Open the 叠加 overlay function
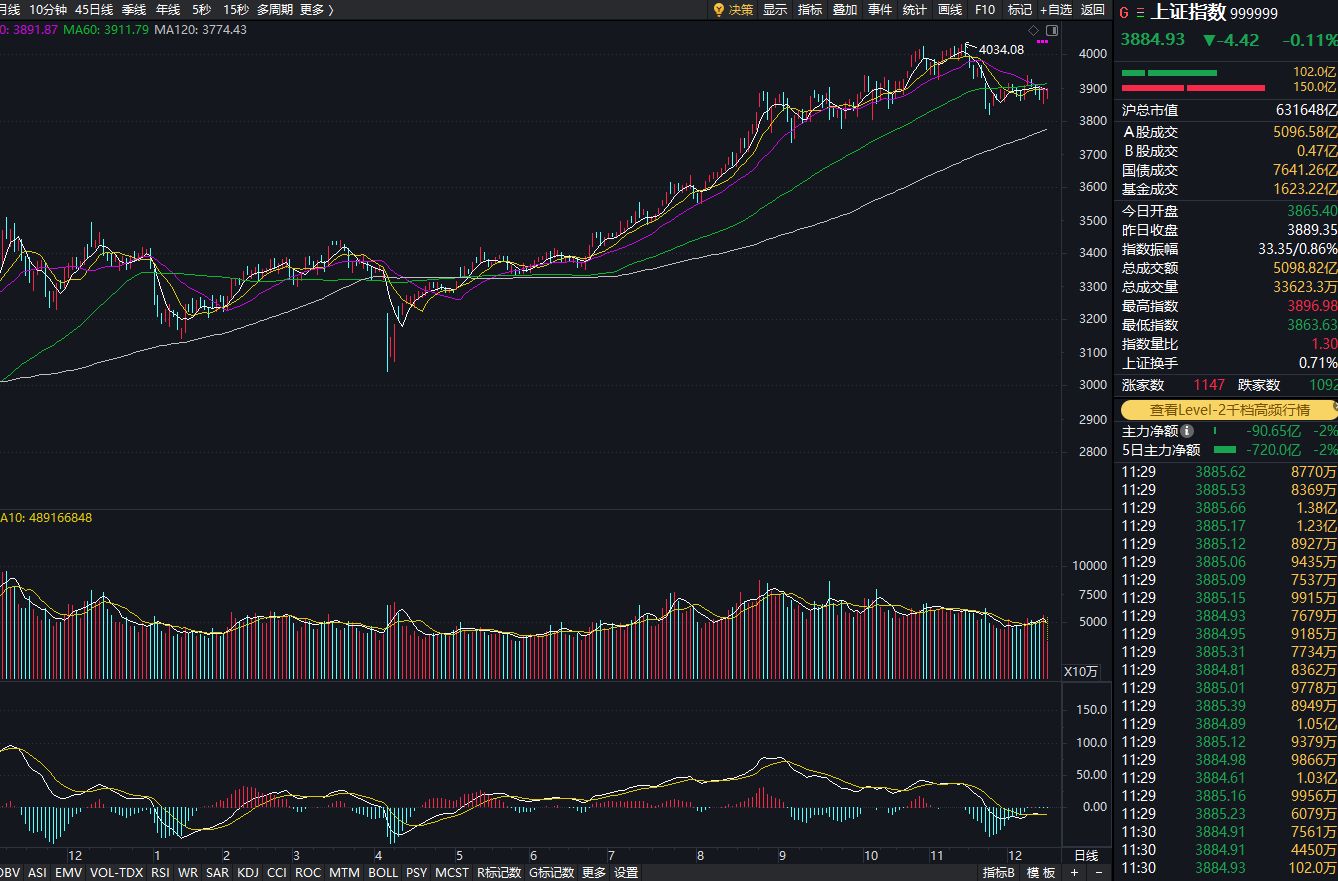Screen dimensions: 1338x881 [843, 11]
